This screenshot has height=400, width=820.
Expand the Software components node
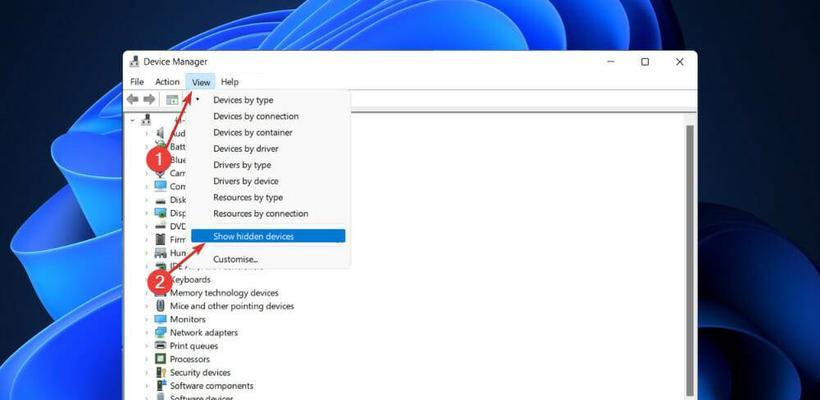point(147,386)
